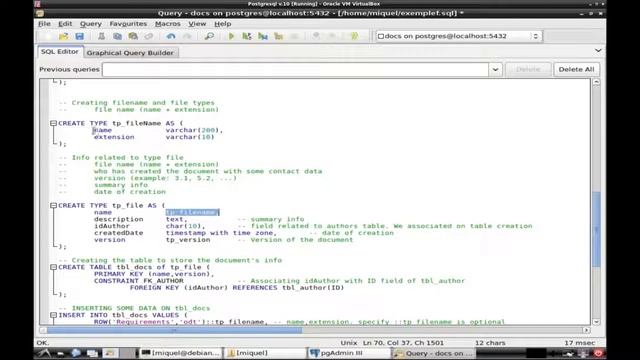The image size is (640, 360).
Task: Clear edit window toolbar icon
Action: (x=149, y=36)
